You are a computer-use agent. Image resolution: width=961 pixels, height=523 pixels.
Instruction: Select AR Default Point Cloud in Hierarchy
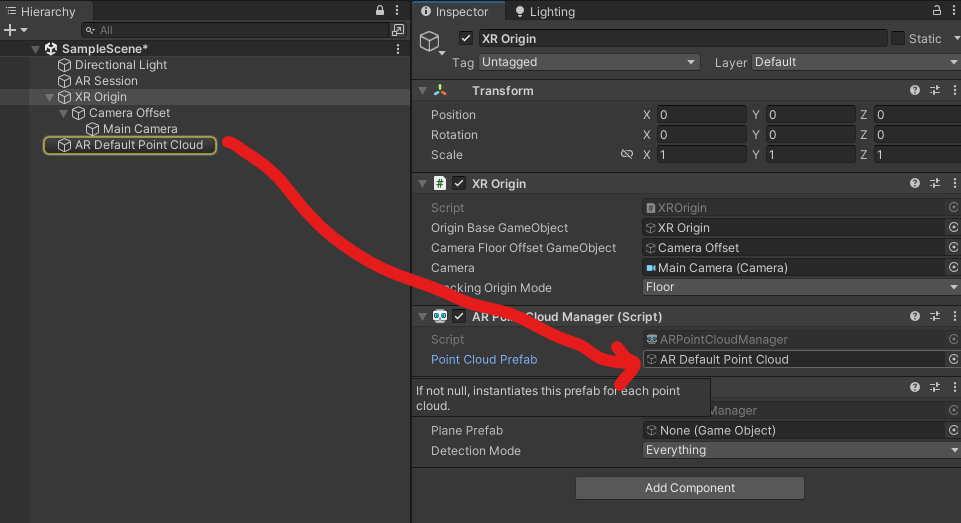(130, 145)
